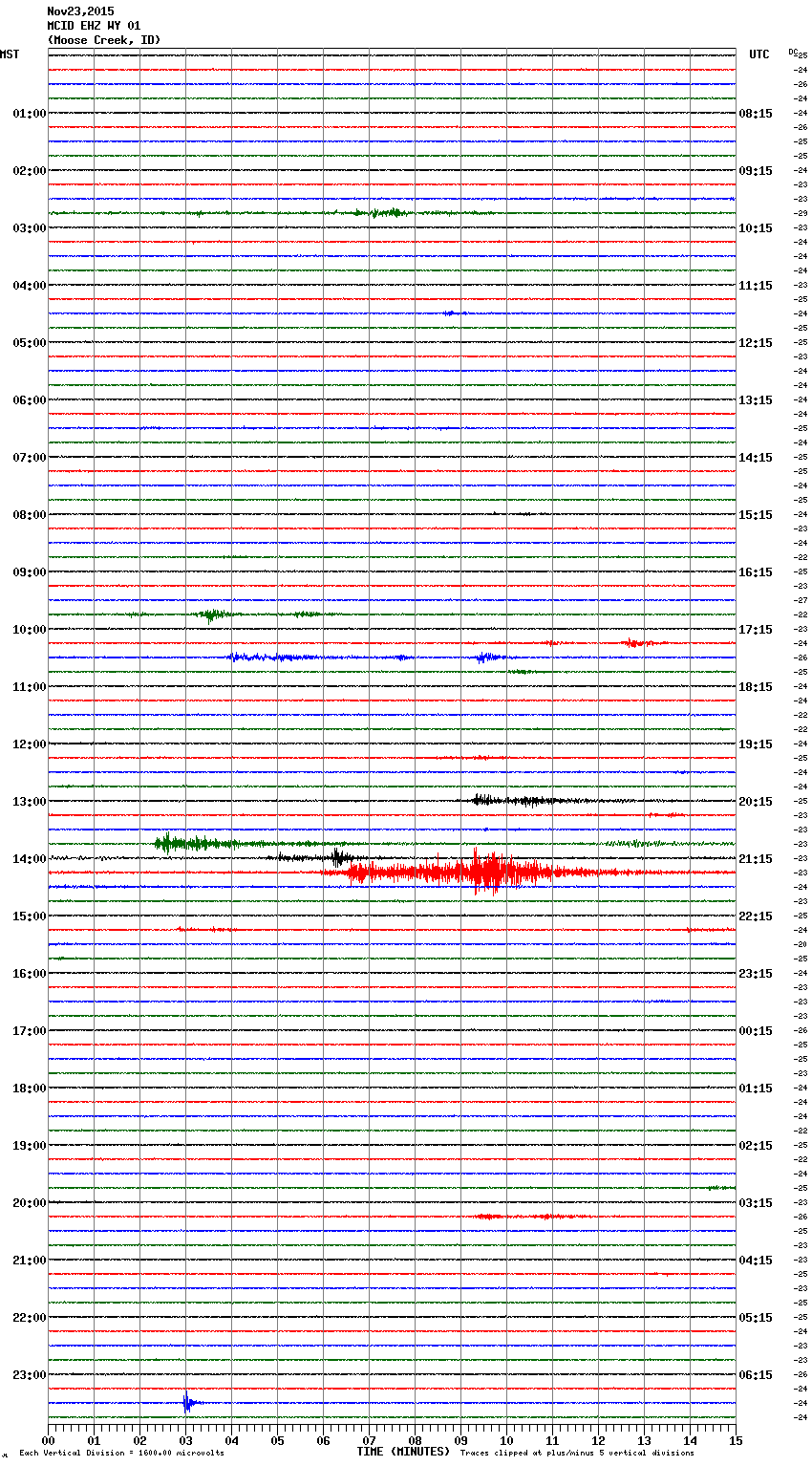
Task: Select the 17:00 MST time label
Action: point(29,1031)
